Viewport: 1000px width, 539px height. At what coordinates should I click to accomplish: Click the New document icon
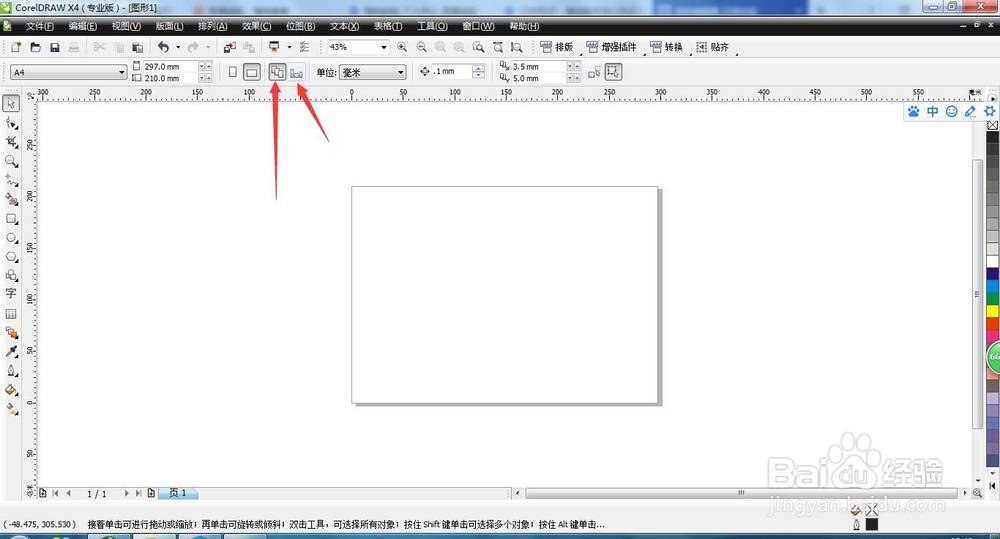coord(16,47)
